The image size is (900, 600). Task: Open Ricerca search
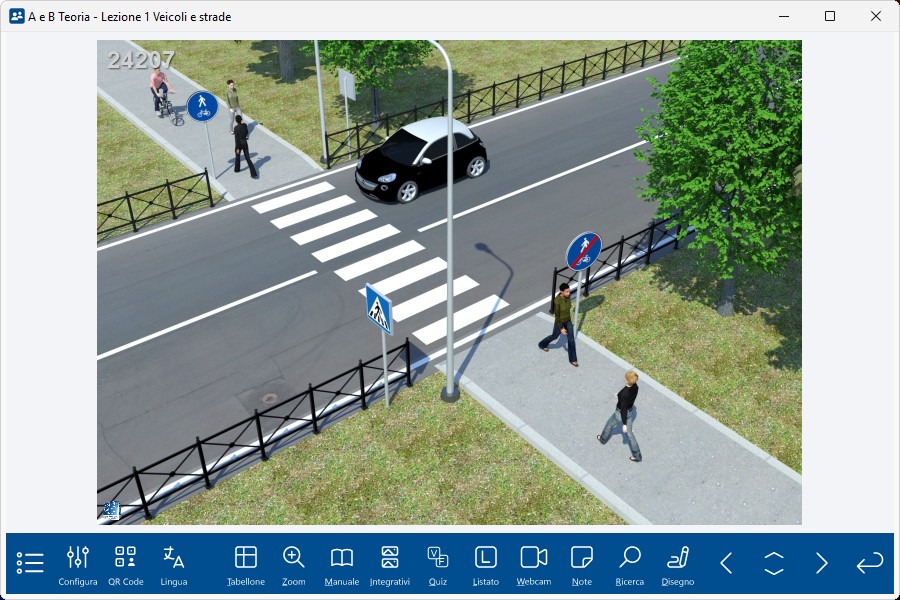coord(630,564)
